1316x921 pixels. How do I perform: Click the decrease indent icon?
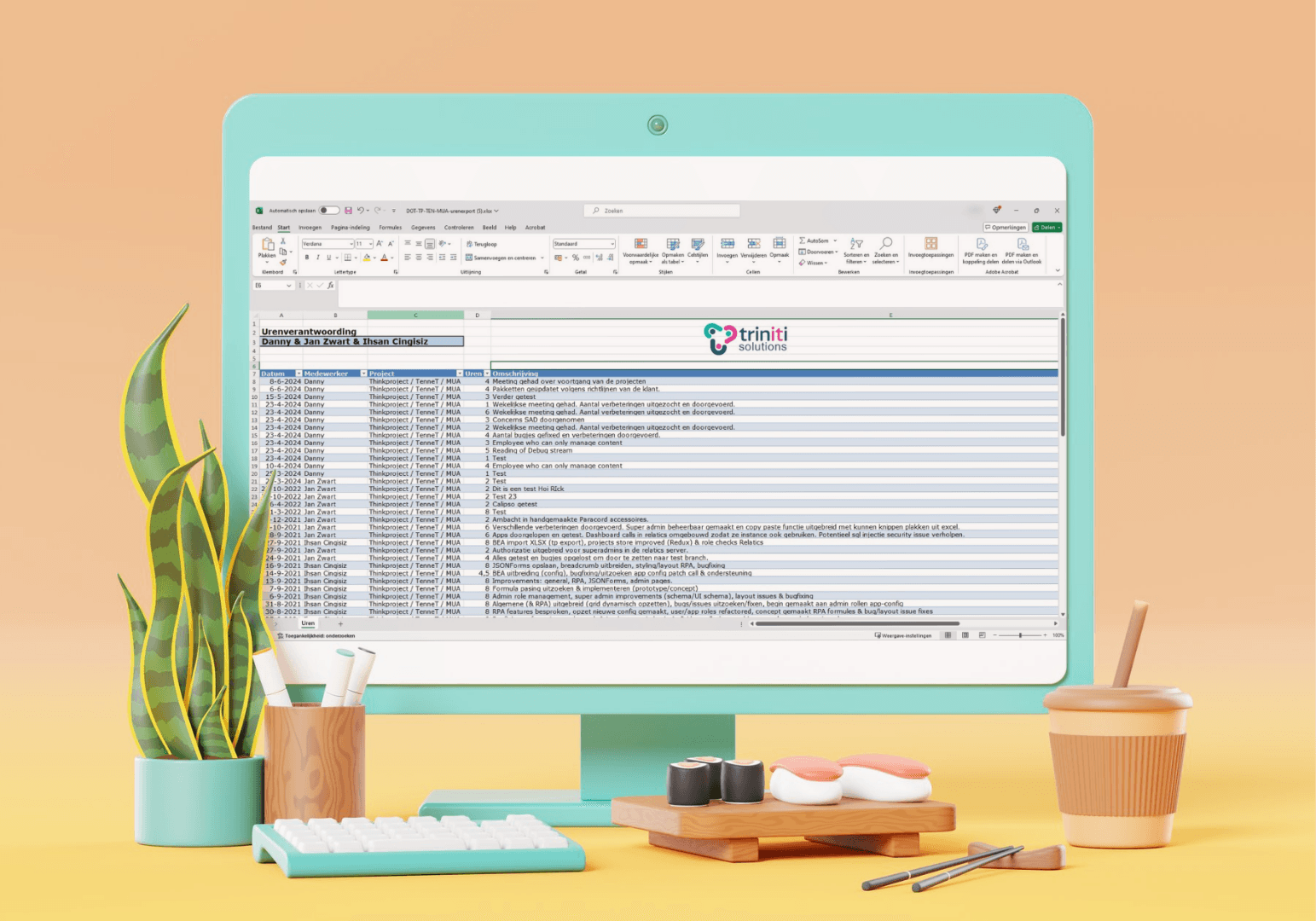(x=442, y=258)
